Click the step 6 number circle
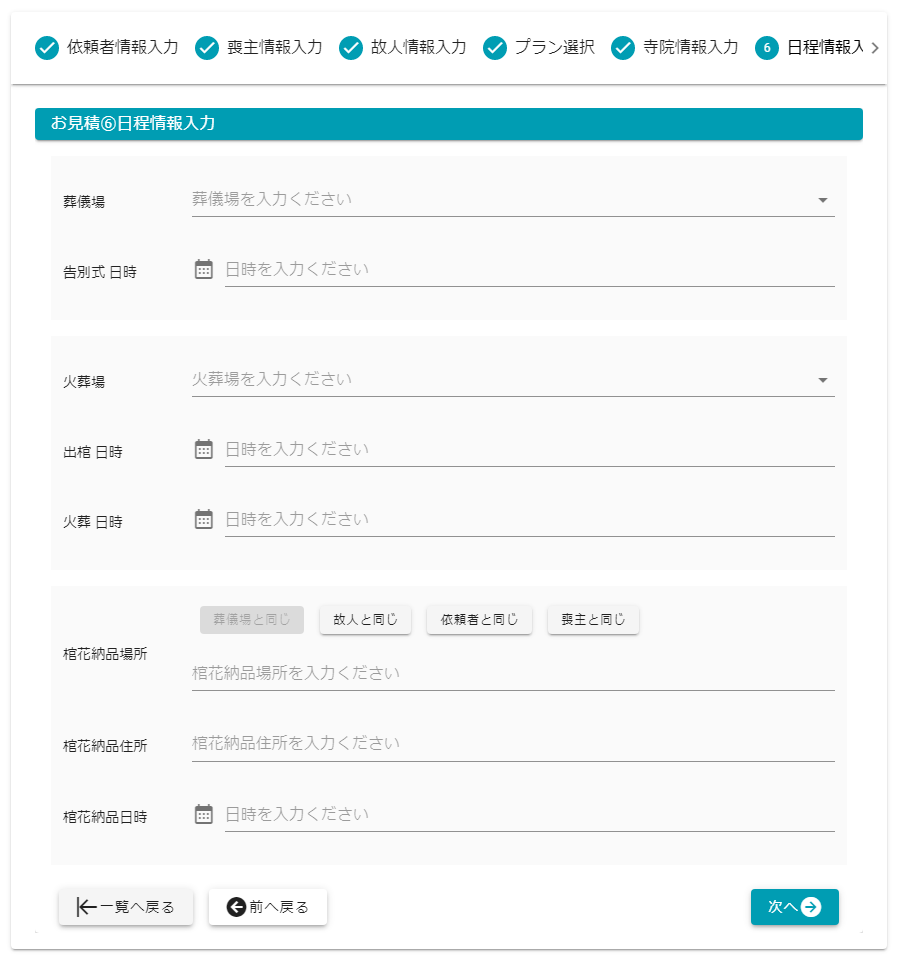912x972 pixels. pyautogui.click(x=767, y=48)
